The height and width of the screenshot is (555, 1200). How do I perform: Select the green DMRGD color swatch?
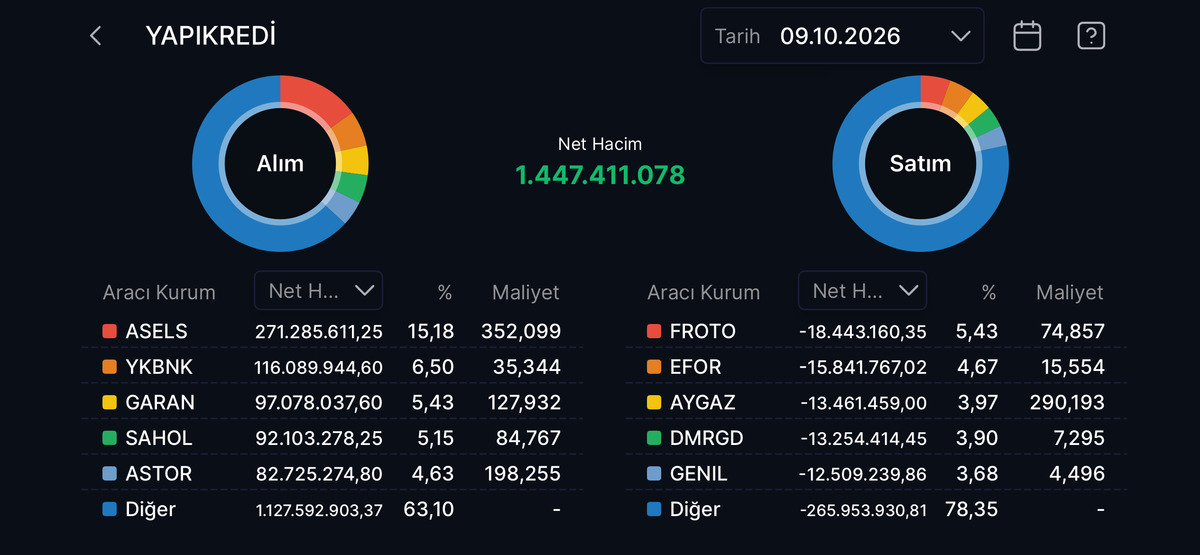(x=654, y=438)
